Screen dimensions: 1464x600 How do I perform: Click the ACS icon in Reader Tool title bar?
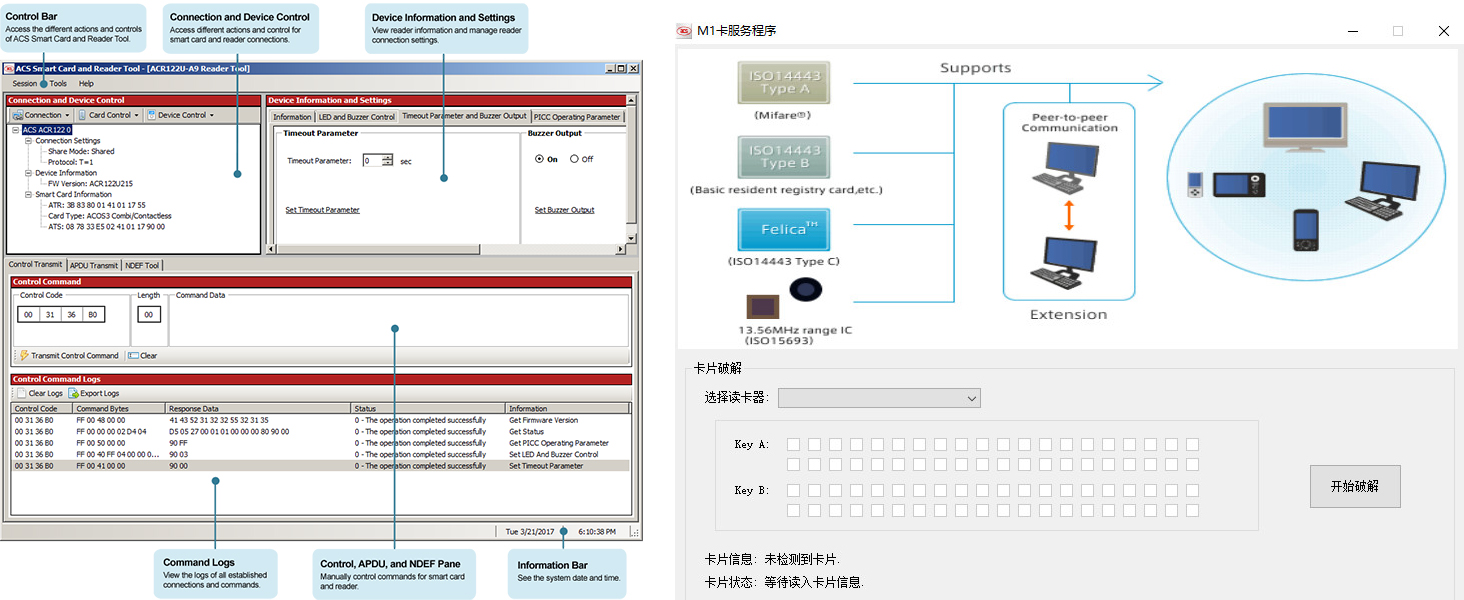(8, 69)
